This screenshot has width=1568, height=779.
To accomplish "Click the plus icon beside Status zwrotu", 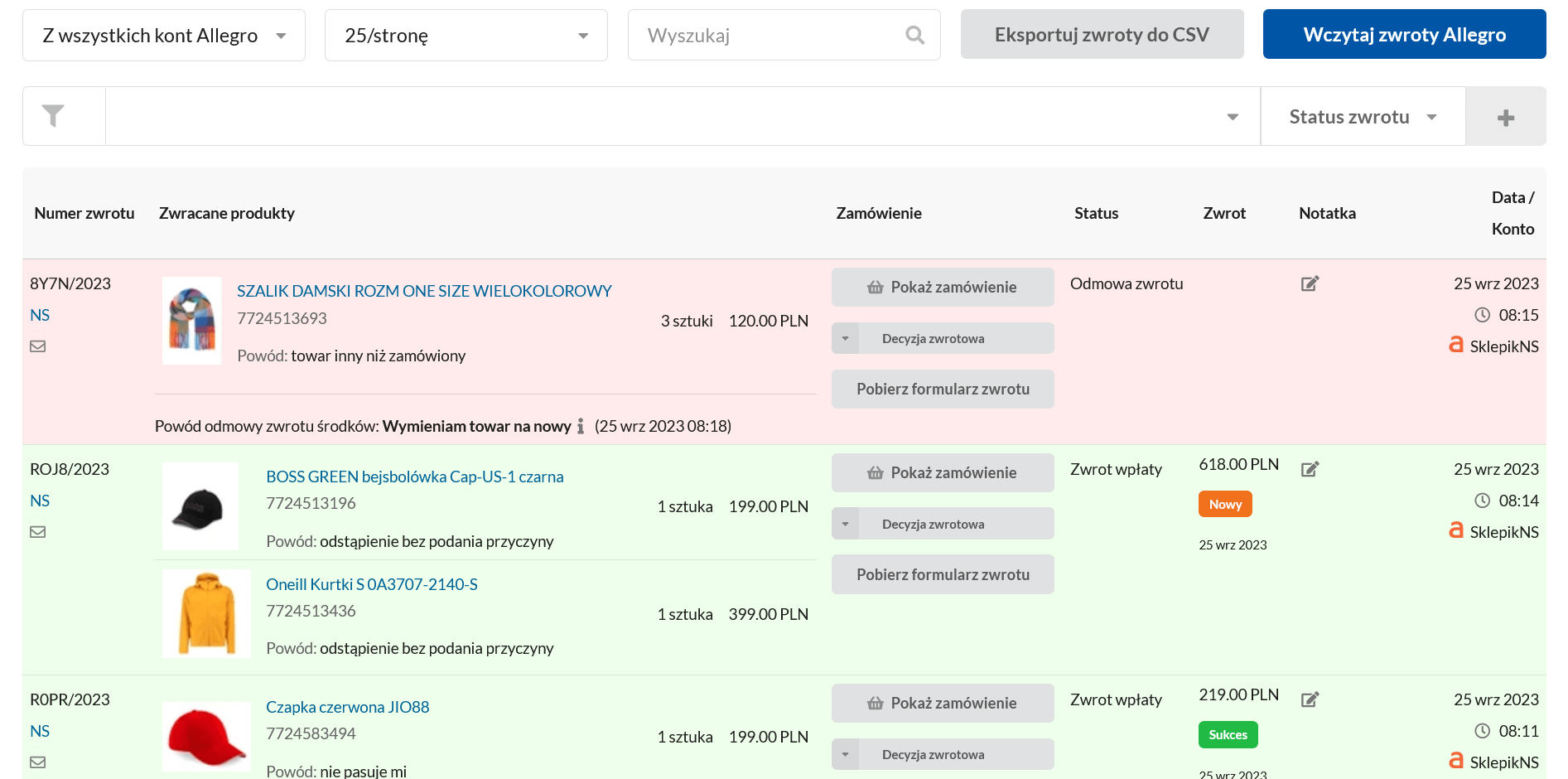I will tap(1505, 118).
